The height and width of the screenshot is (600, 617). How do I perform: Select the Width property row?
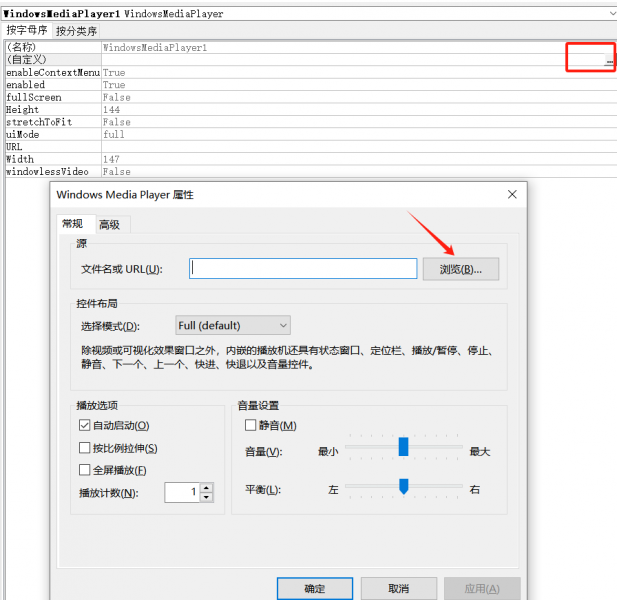pyautogui.click(x=311, y=159)
